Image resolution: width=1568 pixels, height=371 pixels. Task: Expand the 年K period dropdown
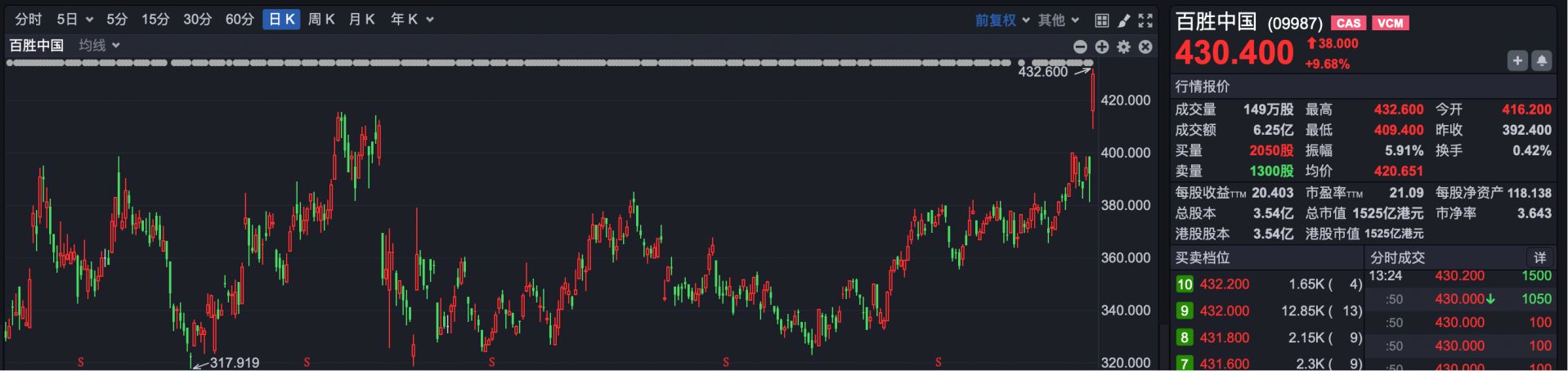tap(412, 20)
